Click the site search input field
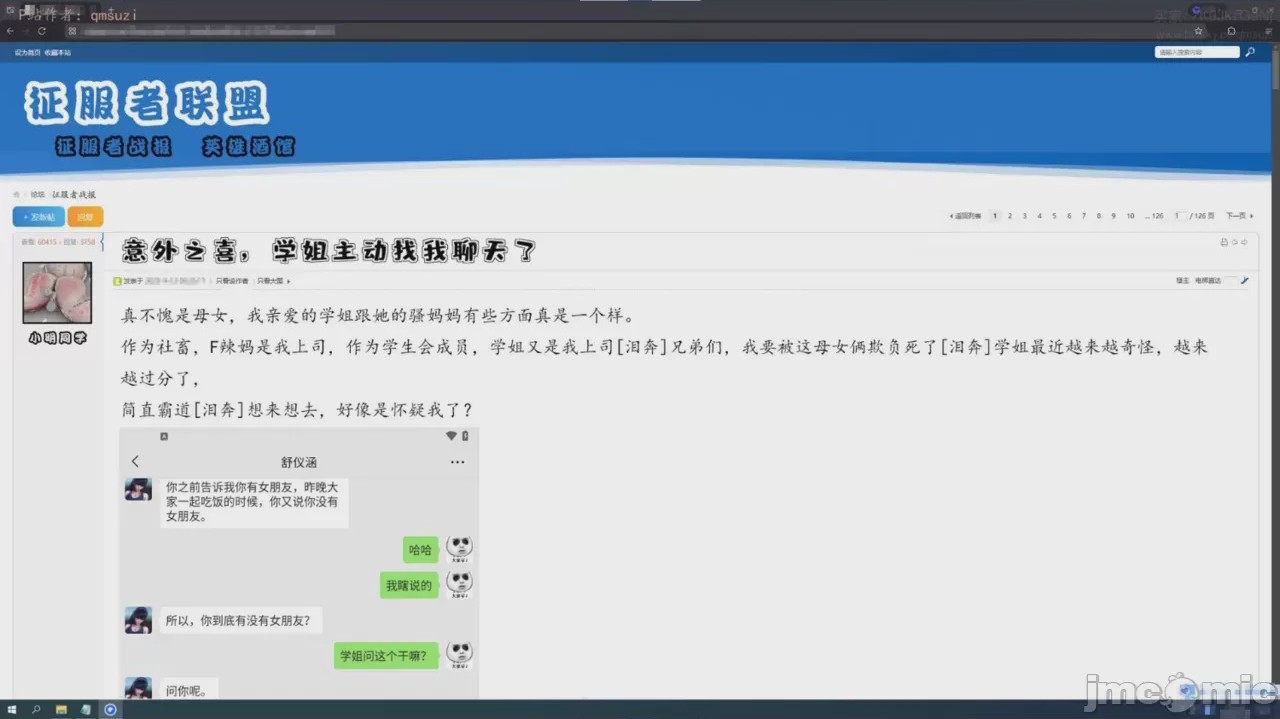The image size is (1280, 719). tap(1197, 52)
